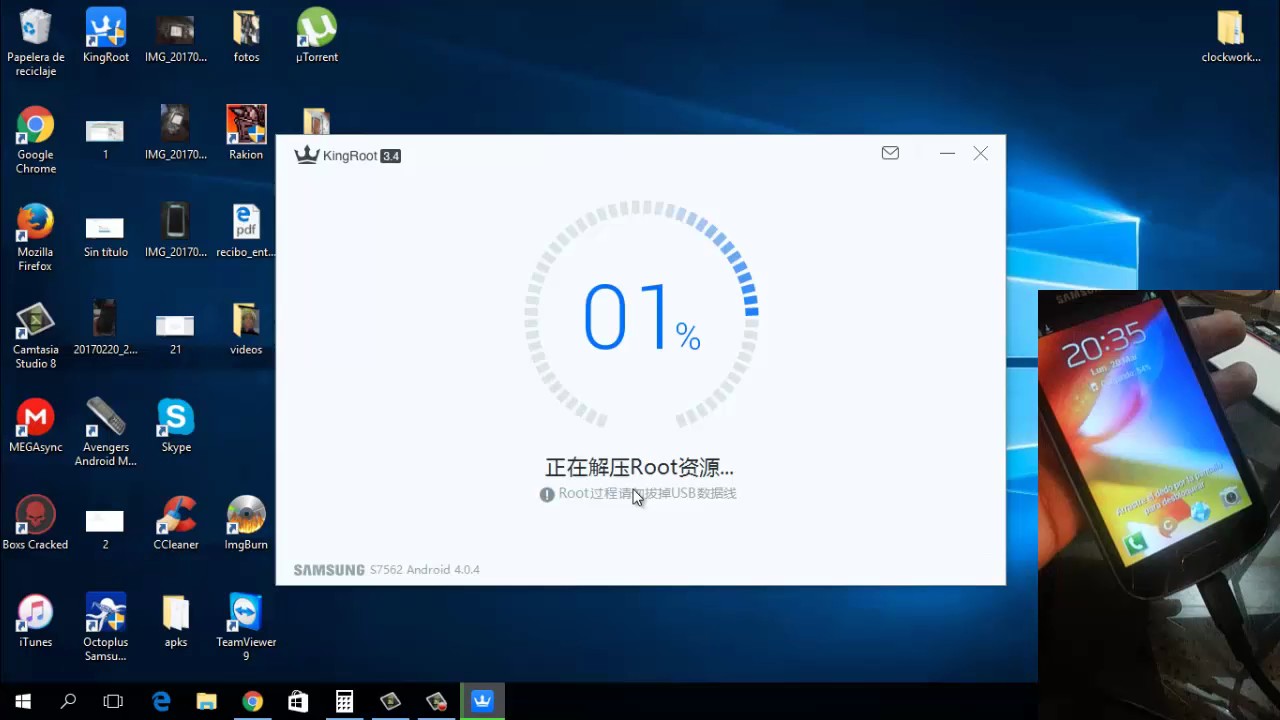
Task: Select the apks folder on desktop
Action: click(x=176, y=621)
